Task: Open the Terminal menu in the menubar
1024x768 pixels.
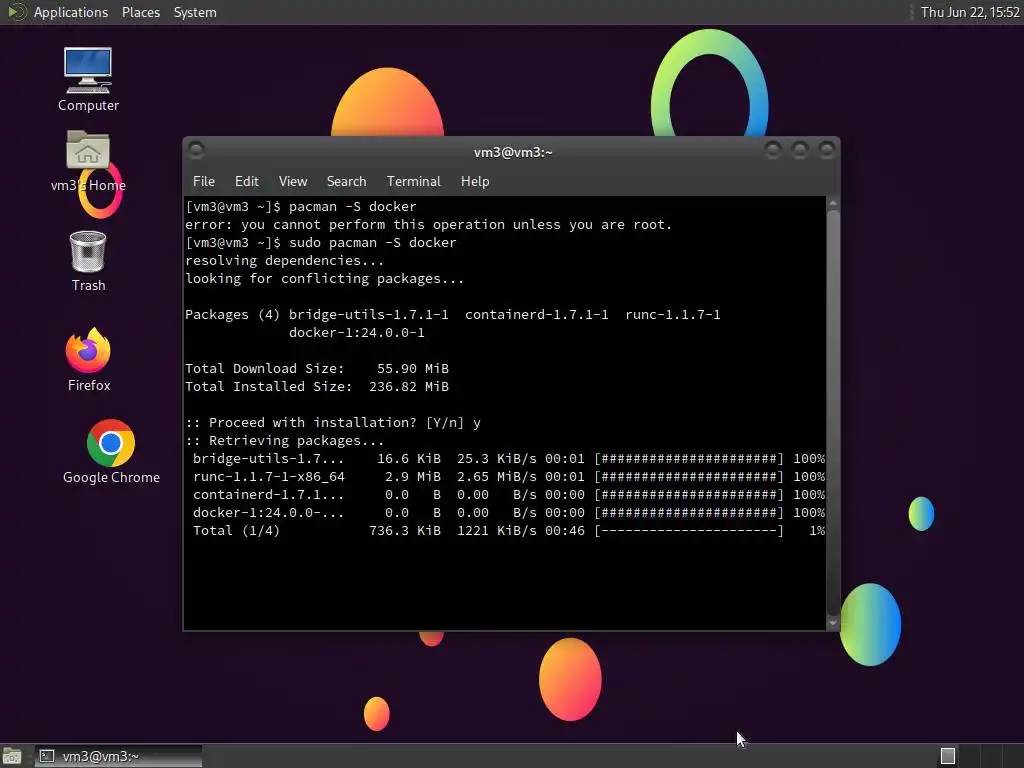Action: click(413, 182)
